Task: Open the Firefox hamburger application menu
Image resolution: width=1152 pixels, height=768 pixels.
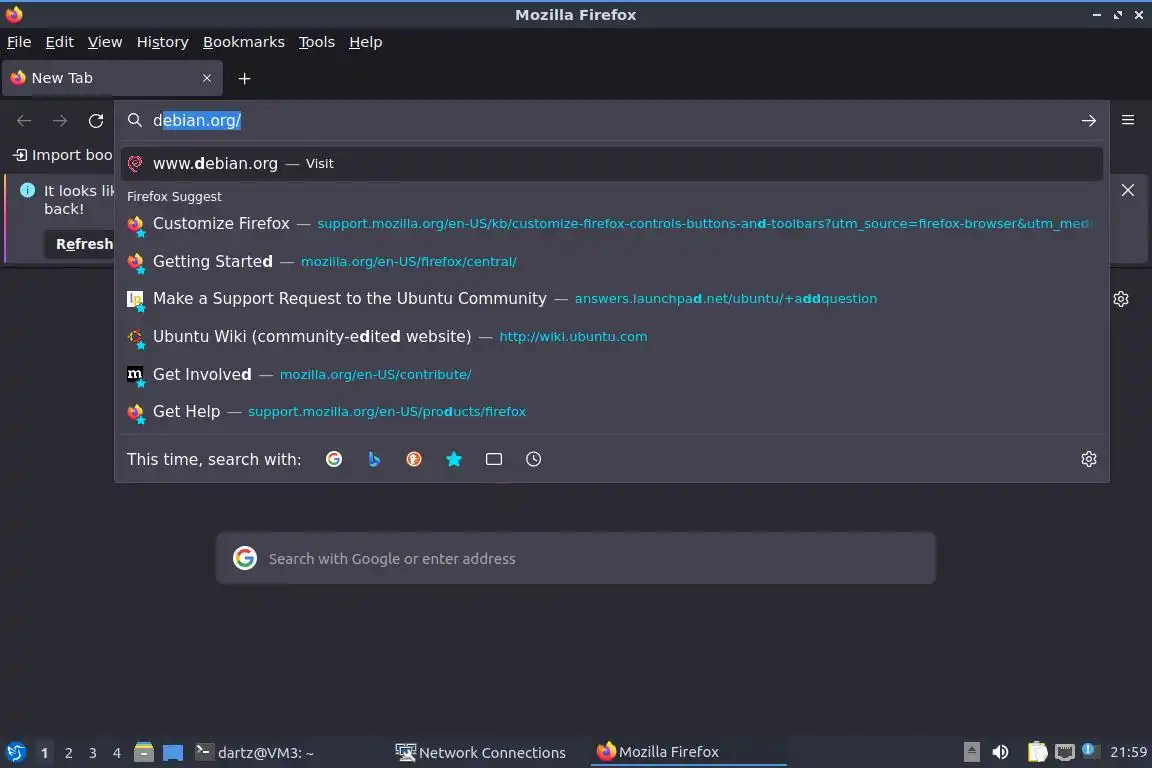Action: [1128, 120]
